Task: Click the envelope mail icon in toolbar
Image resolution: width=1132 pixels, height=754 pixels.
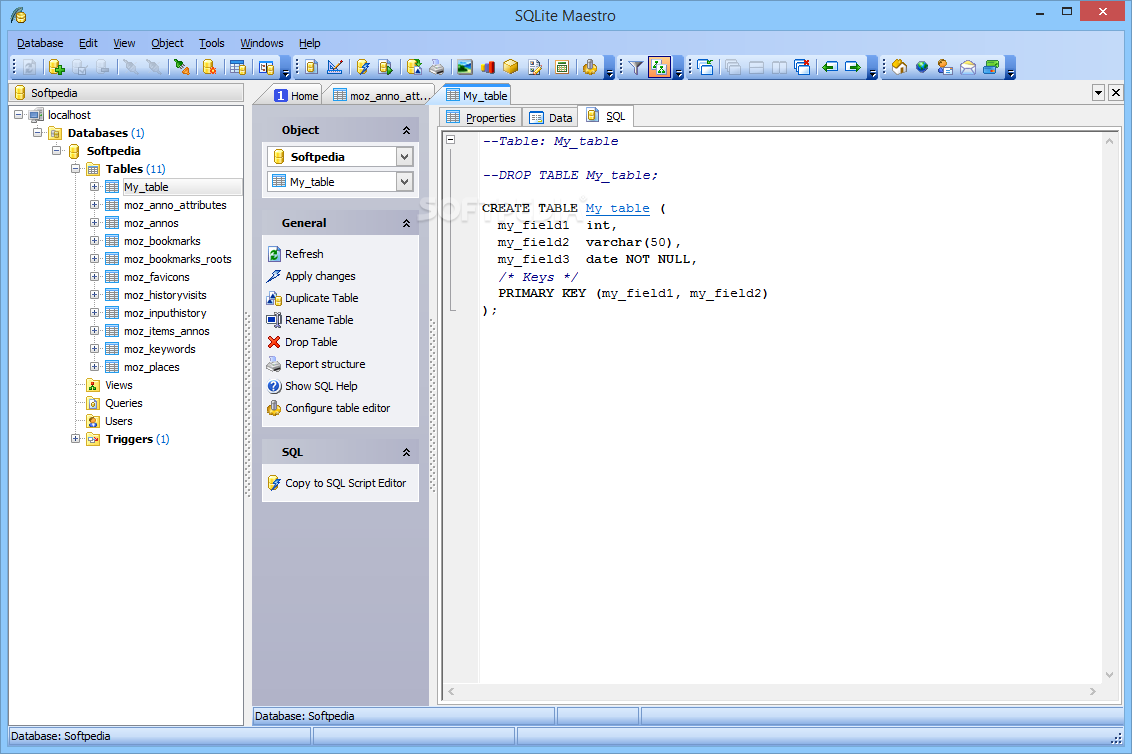Action: pos(967,67)
